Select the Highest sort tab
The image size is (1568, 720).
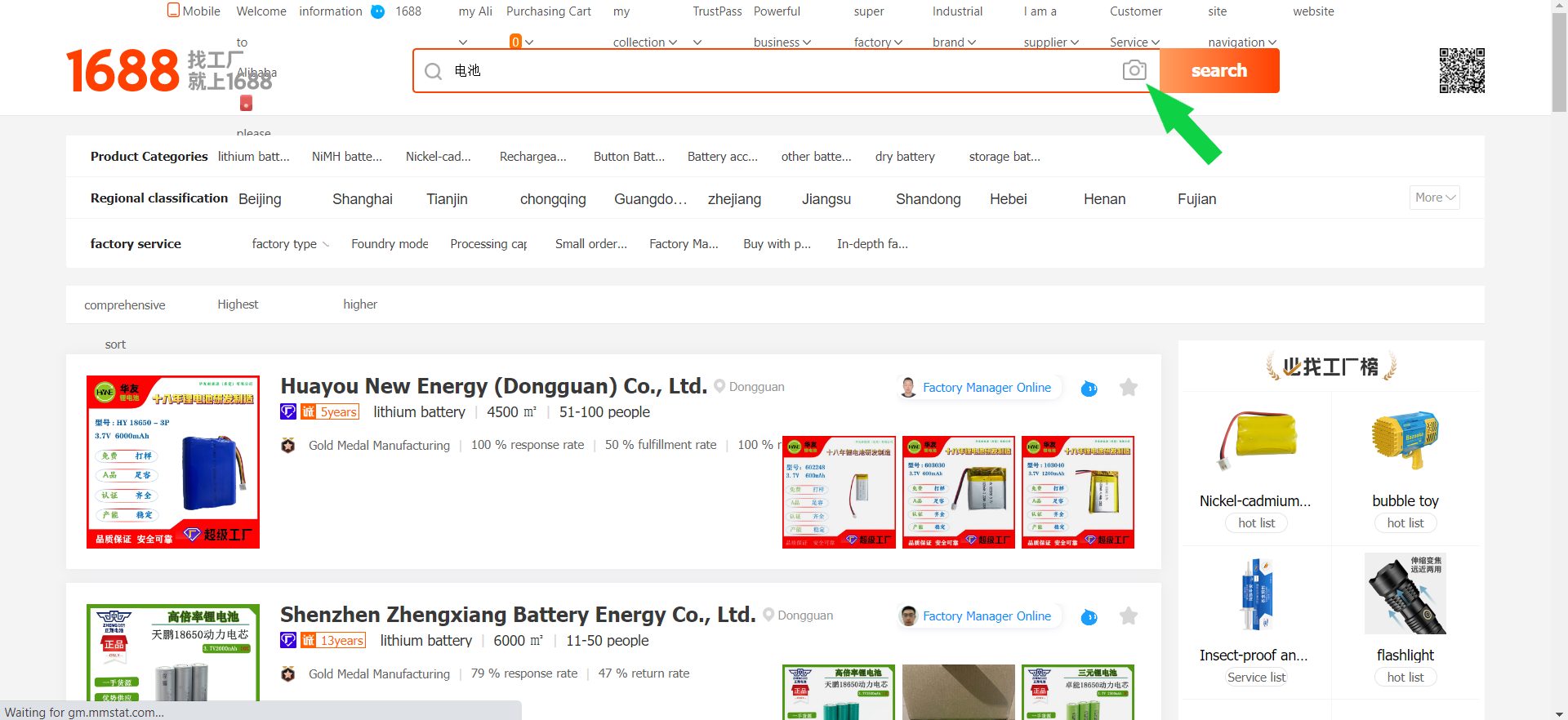pos(238,304)
